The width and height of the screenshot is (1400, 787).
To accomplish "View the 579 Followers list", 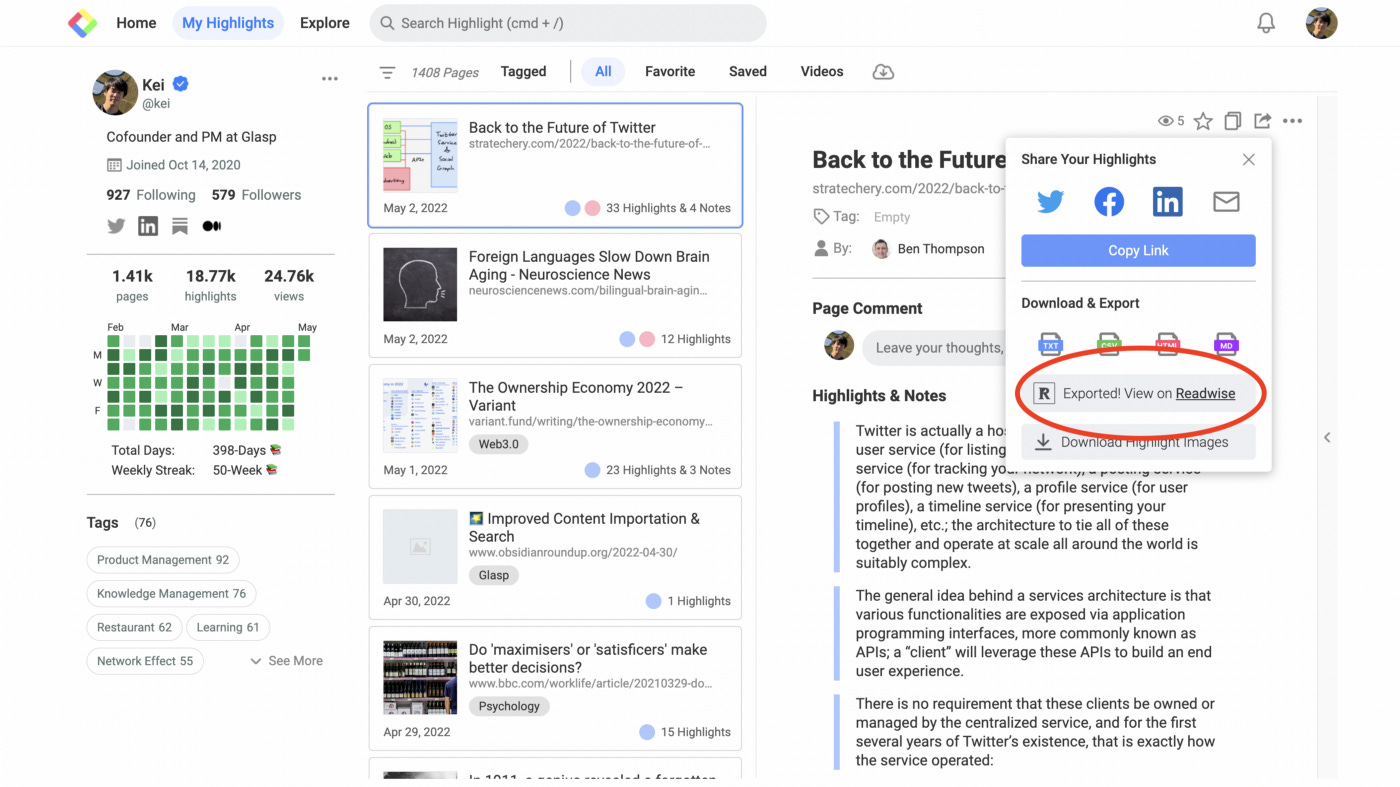I will click(256, 195).
